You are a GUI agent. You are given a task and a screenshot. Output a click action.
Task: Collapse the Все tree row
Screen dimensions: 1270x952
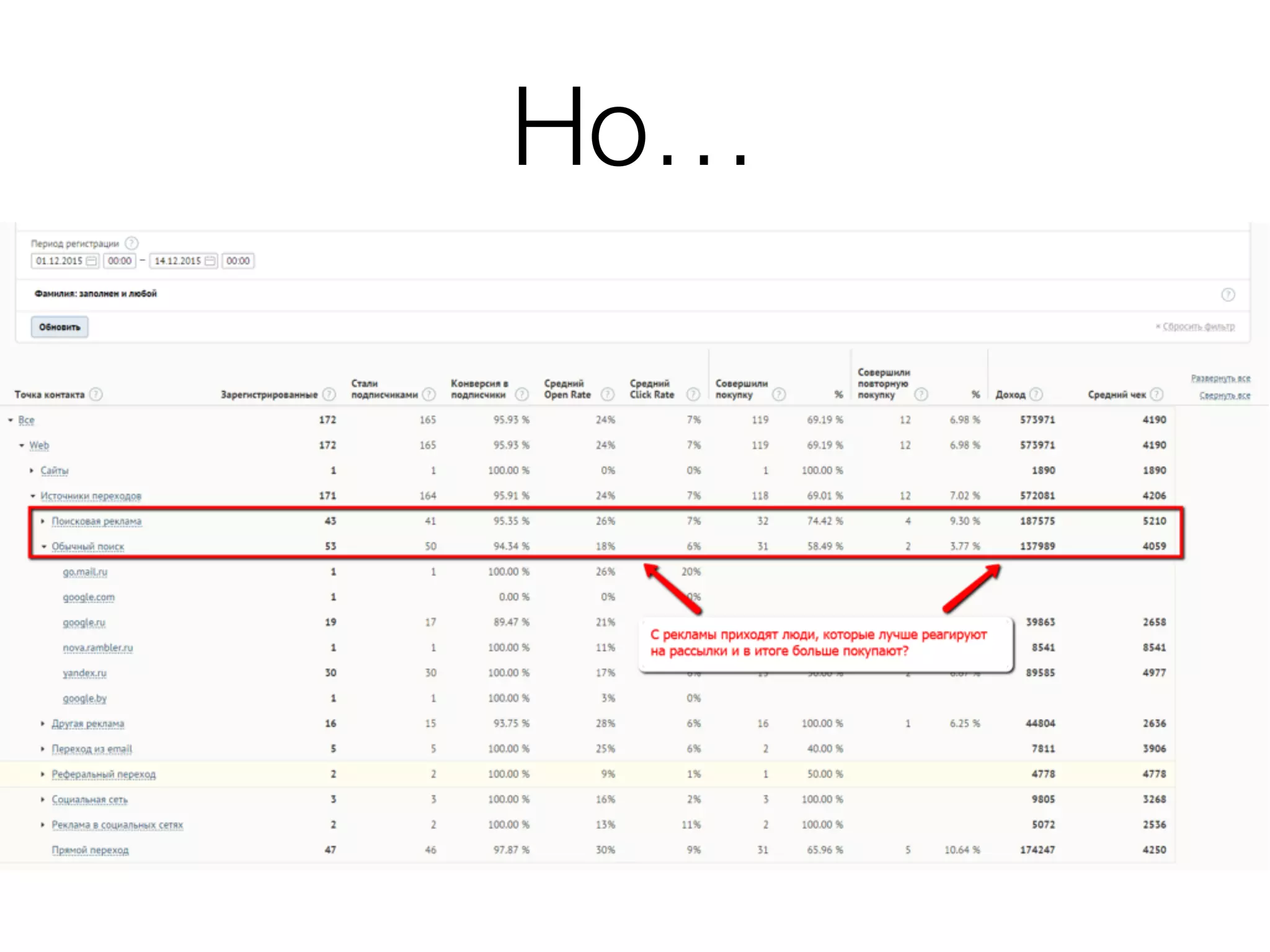(11, 420)
